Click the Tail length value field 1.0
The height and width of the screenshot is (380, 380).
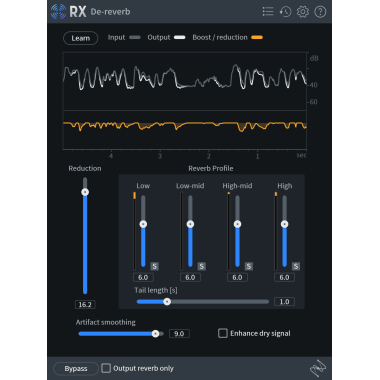pyautogui.click(x=284, y=302)
